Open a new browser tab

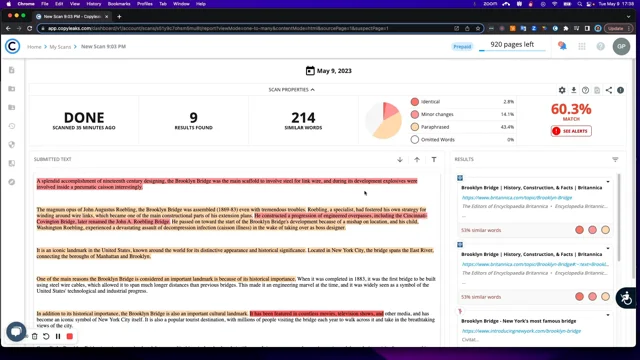[x=119, y=17]
